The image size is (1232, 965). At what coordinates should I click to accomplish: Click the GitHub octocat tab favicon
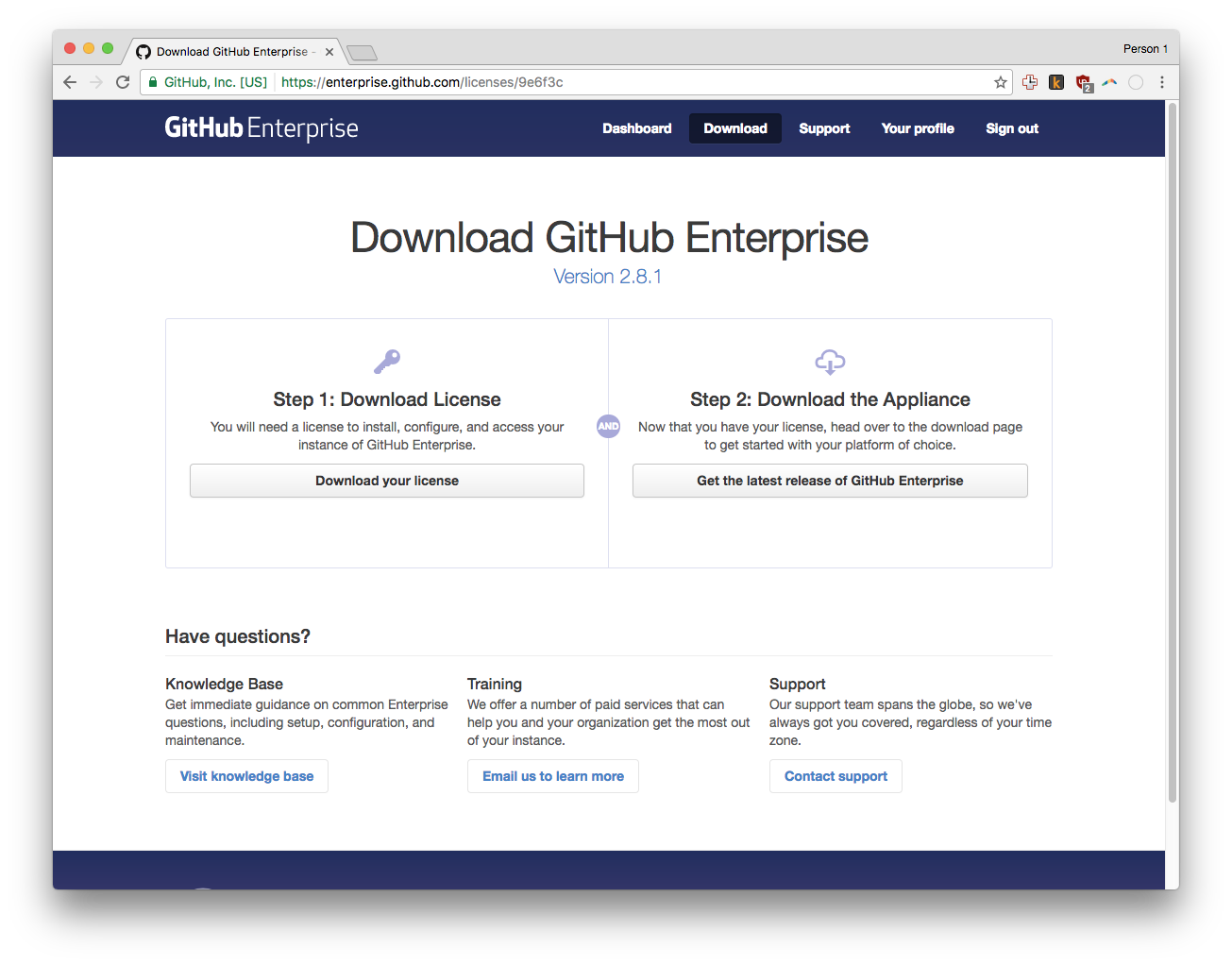pos(143,52)
